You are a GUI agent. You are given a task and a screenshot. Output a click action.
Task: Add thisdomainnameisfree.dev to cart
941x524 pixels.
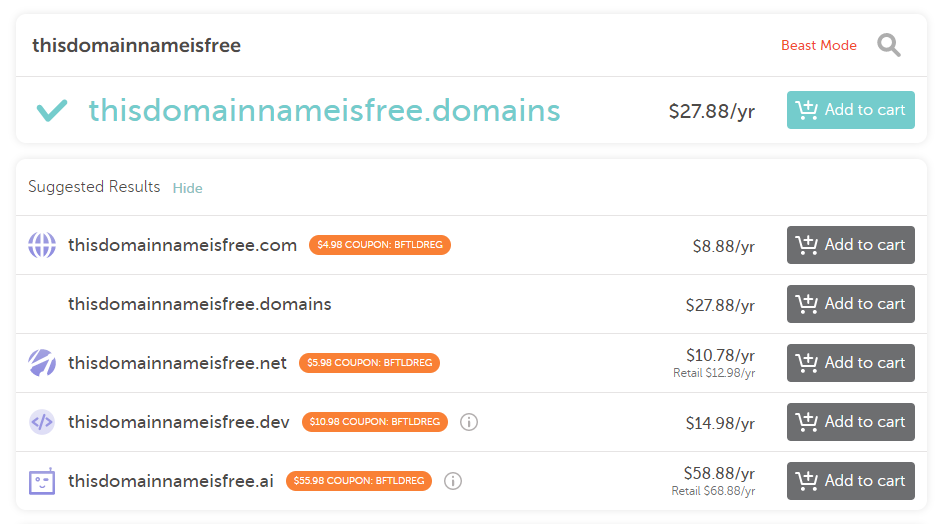click(x=850, y=422)
